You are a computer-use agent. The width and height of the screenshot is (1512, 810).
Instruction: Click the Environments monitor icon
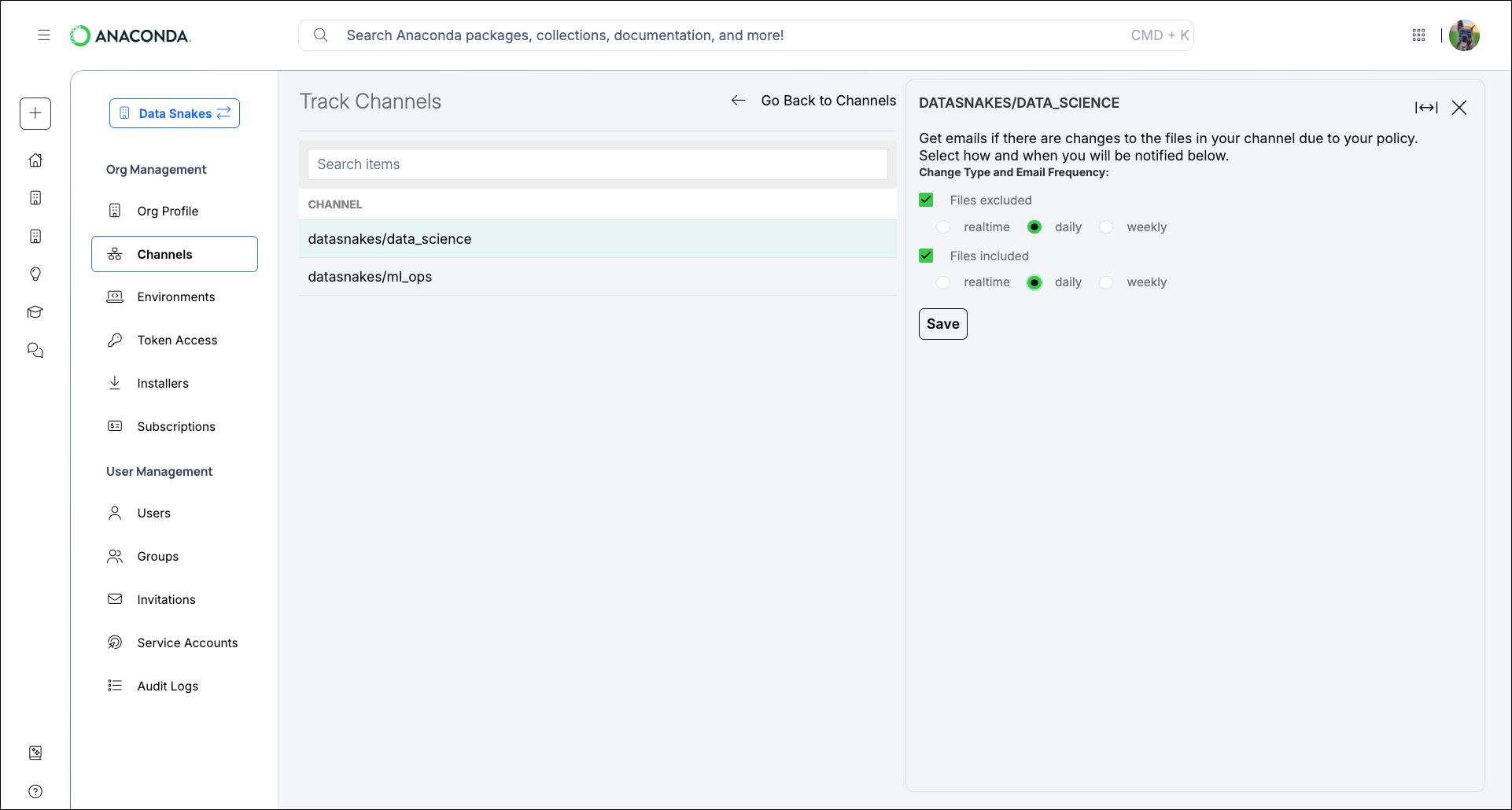coord(115,296)
